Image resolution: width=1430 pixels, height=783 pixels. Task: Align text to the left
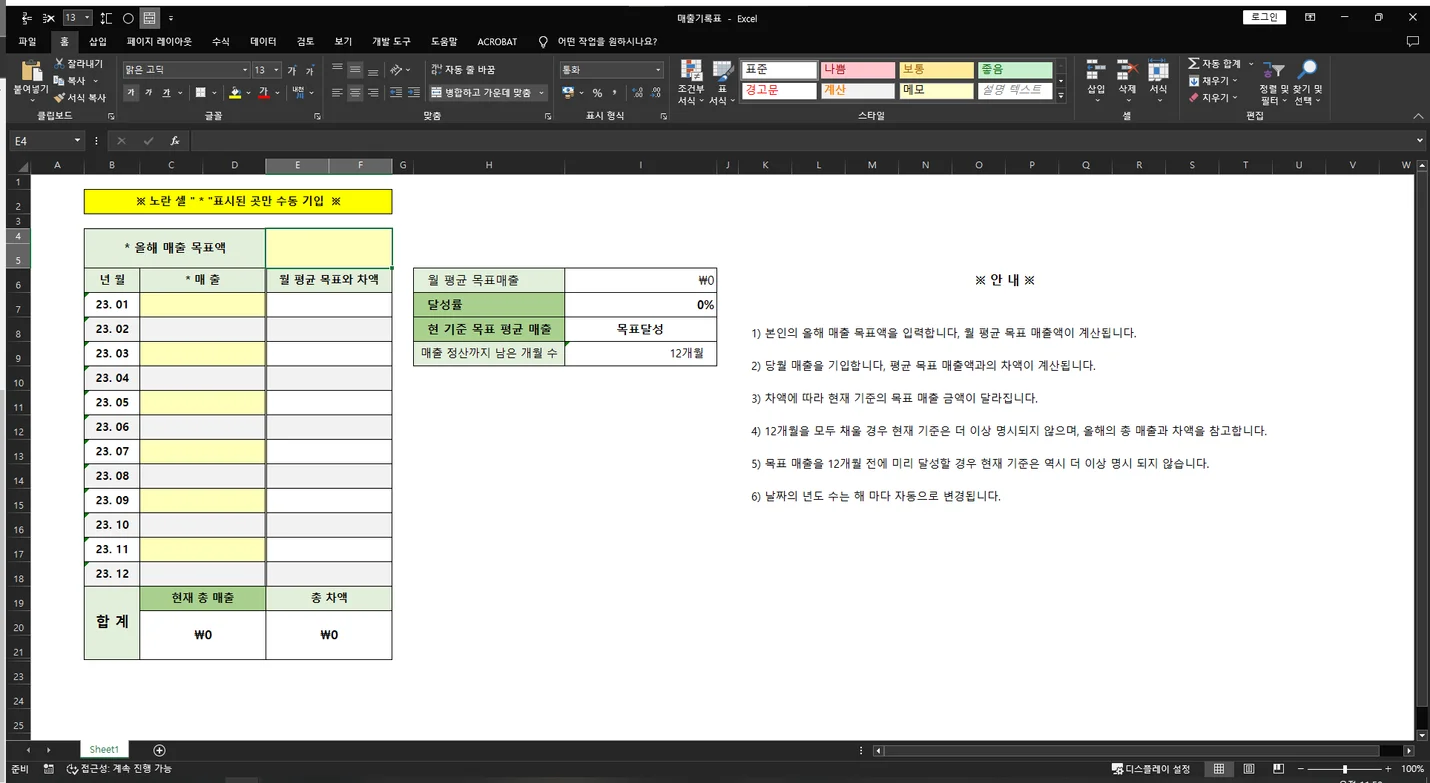pyautogui.click(x=337, y=93)
